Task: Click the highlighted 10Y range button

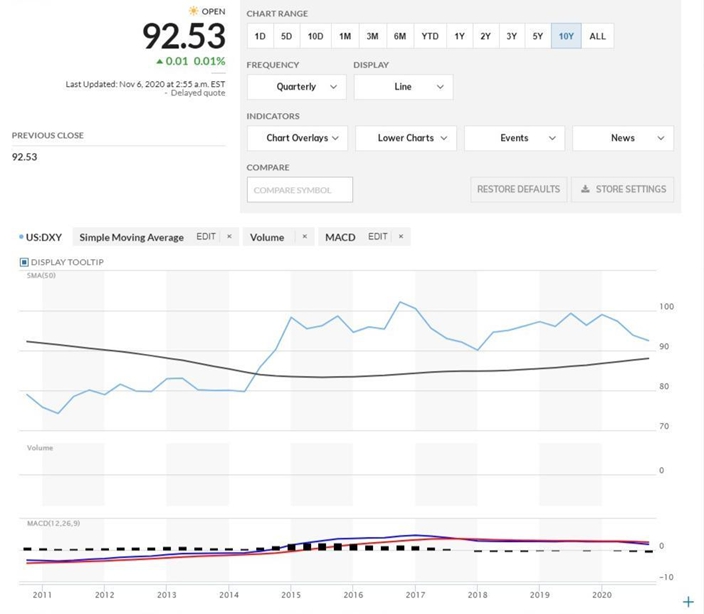Action: pyautogui.click(x=566, y=36)
